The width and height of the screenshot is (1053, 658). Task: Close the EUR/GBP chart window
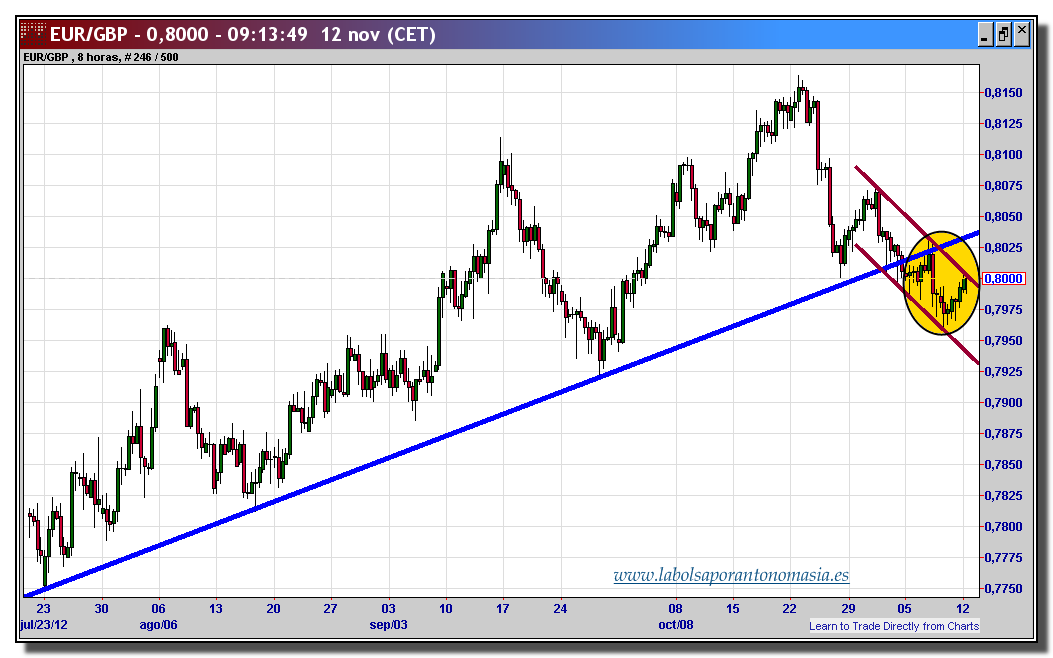point(1021,33)
